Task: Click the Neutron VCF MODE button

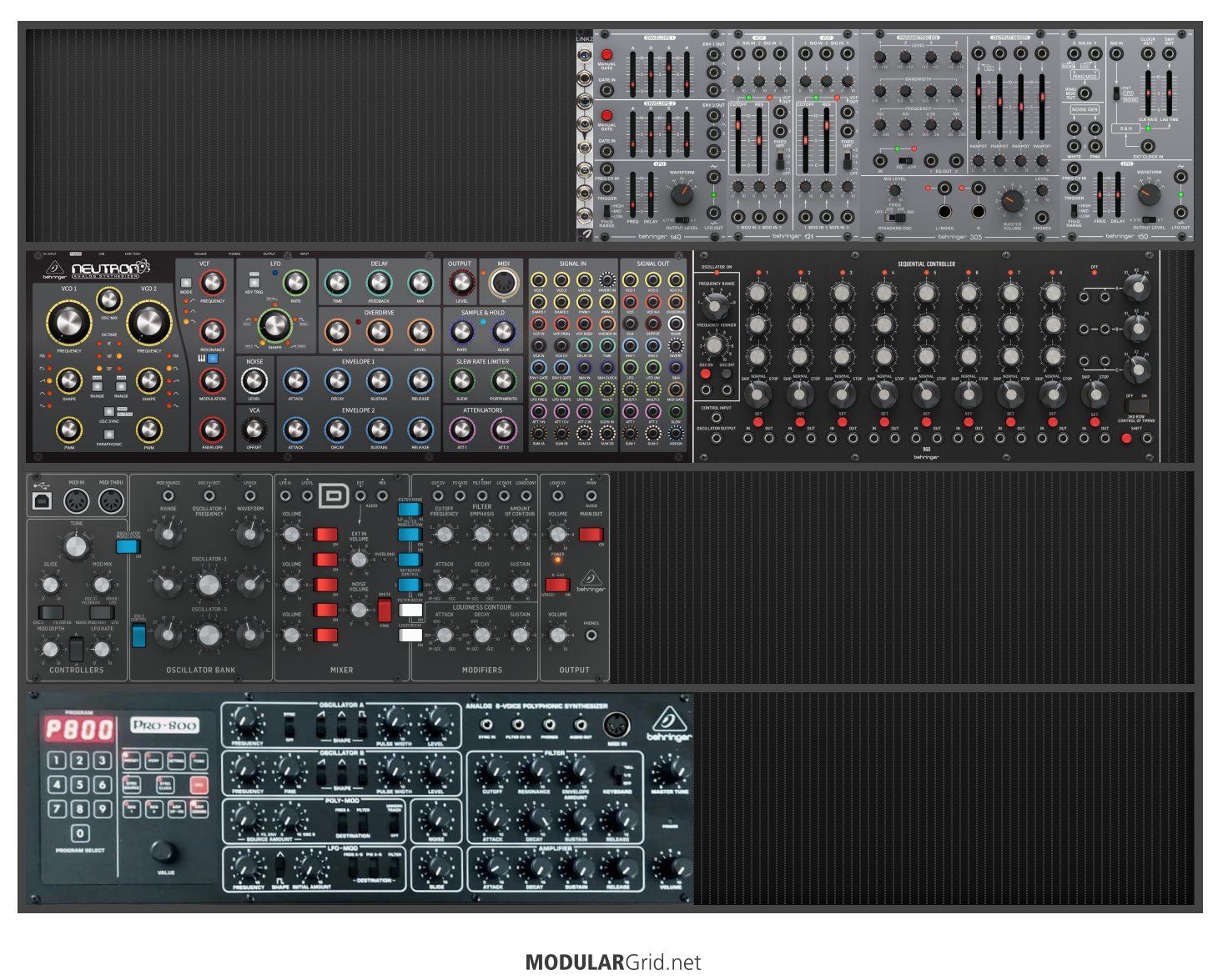Action: coord(186,283)
